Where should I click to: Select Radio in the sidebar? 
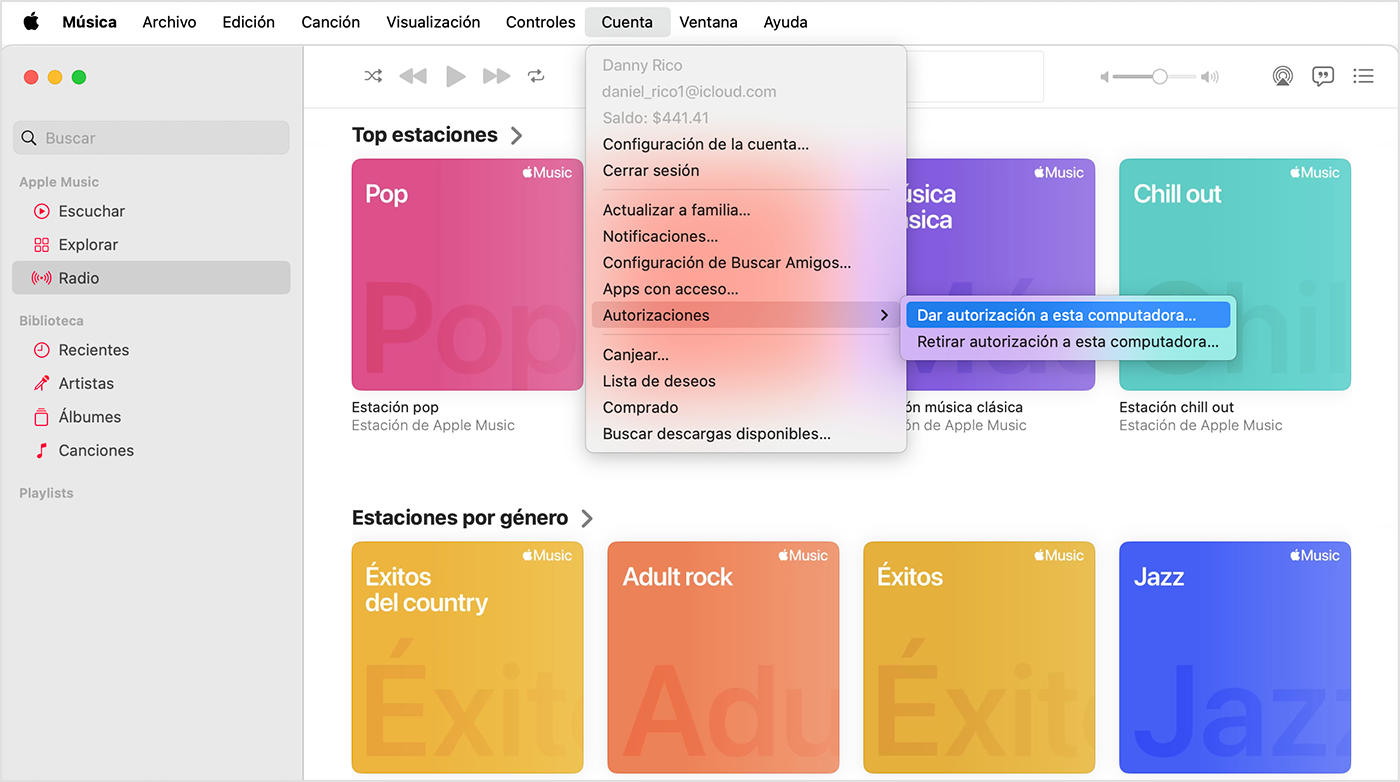click(151, 278)
